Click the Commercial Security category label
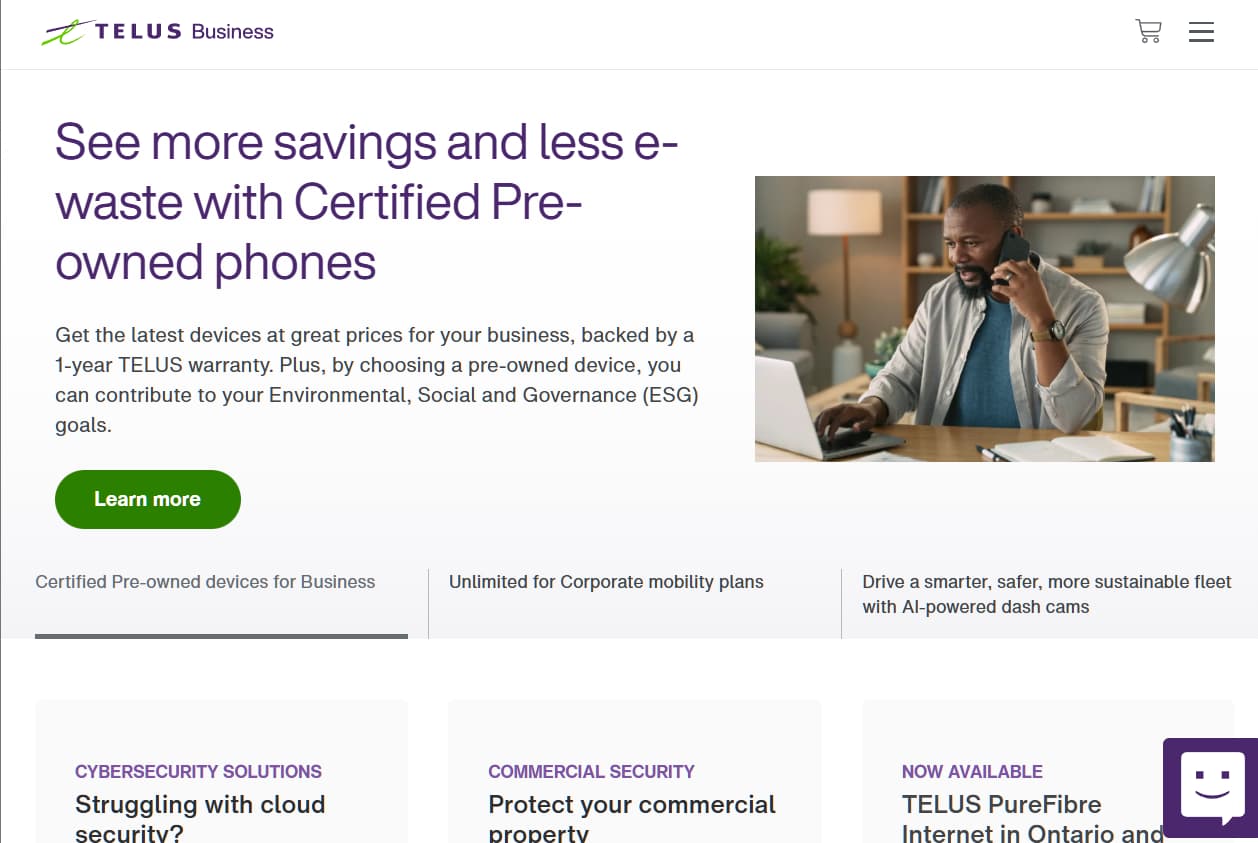Screen dimensions: 1258x843 [x=591, y=772]
